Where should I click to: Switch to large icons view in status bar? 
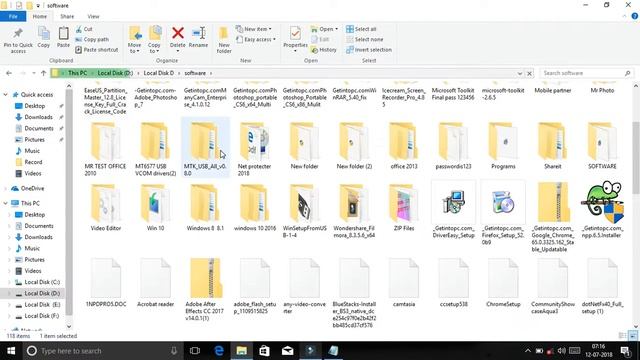point(633,336)
